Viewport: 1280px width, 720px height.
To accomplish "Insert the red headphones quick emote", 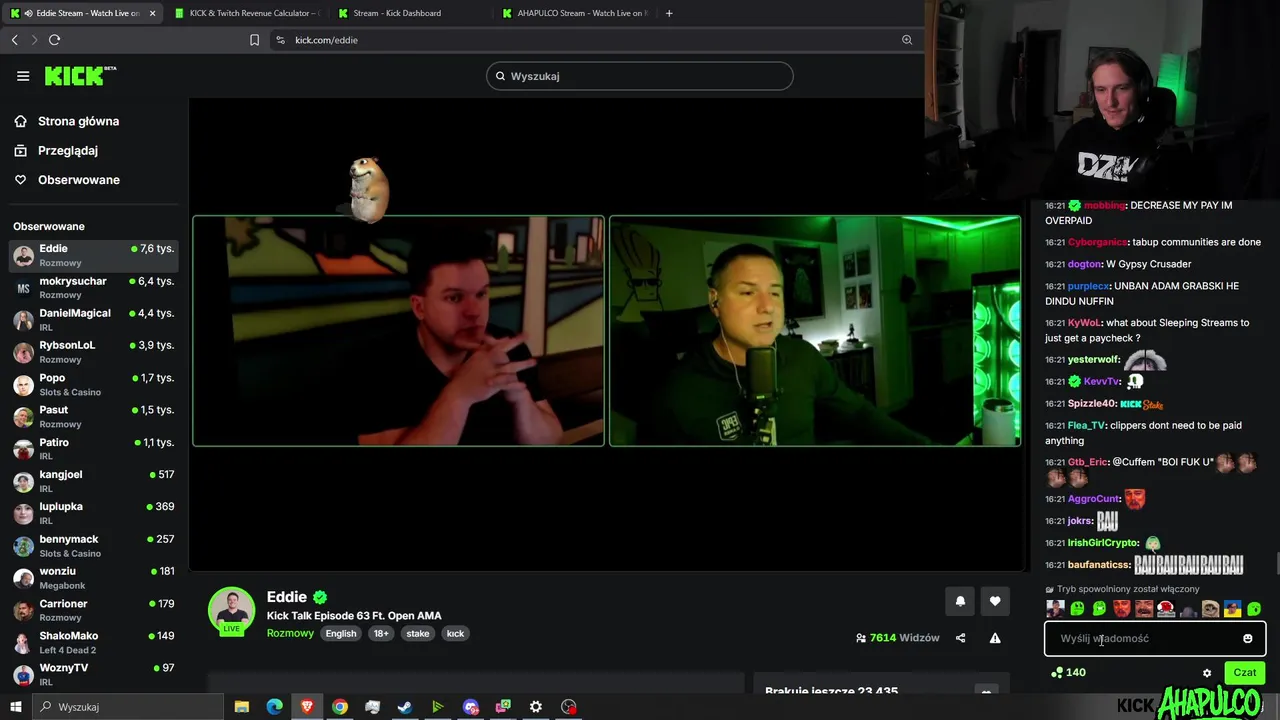I will pos(1166,608).
